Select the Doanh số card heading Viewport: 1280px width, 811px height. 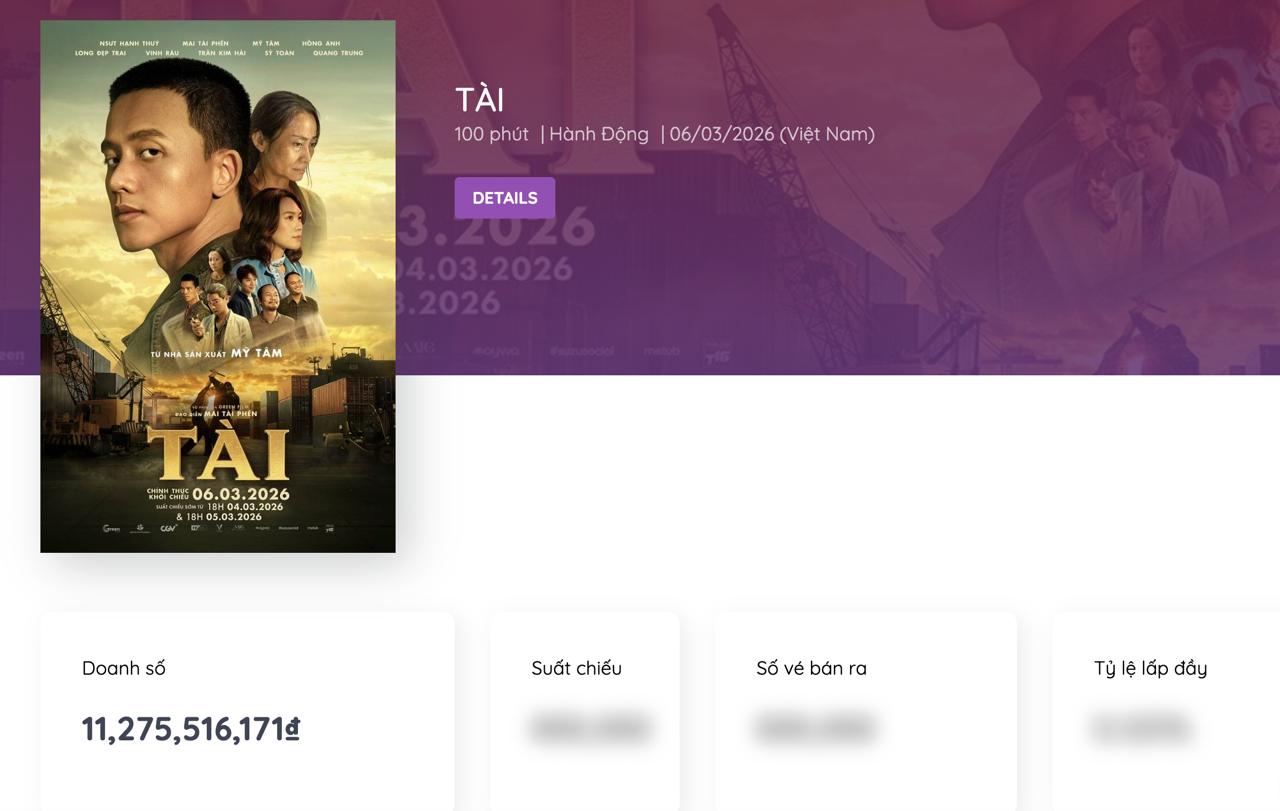tap(123, 668)
